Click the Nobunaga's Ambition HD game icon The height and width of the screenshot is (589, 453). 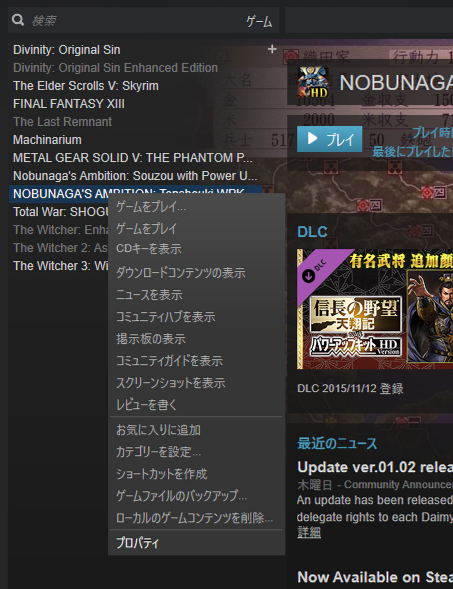coord(313,82)
